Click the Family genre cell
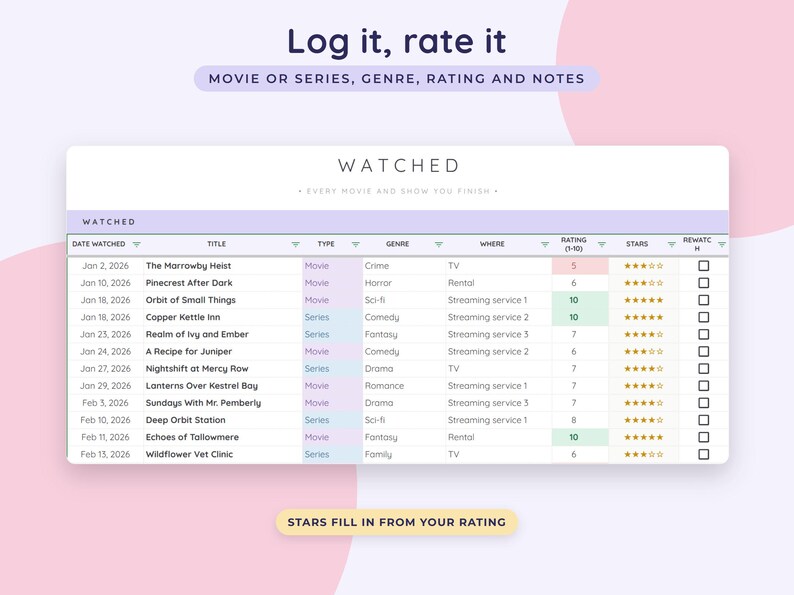 click(x=404, y=454)
